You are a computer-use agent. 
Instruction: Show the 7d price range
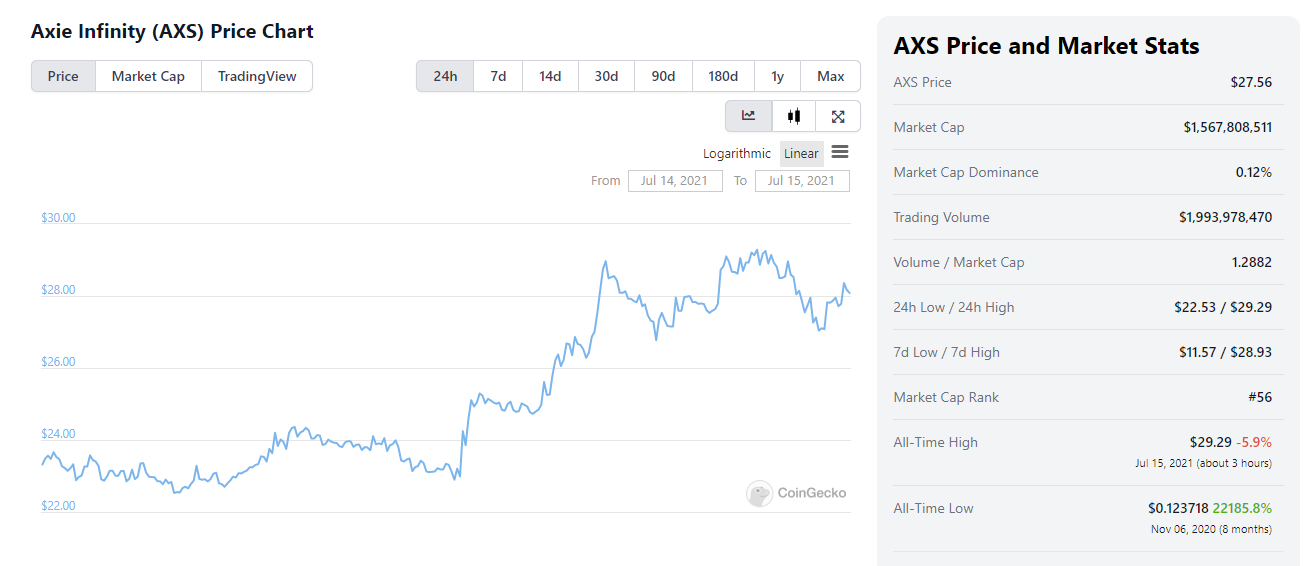(x=498, y=76)
